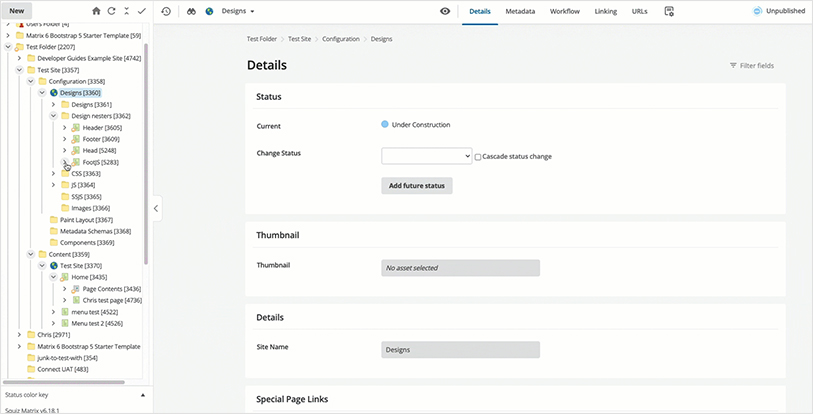Collapse the Test Folder [2207] branch
813x414 pixels.
click(x=8, y=47)
